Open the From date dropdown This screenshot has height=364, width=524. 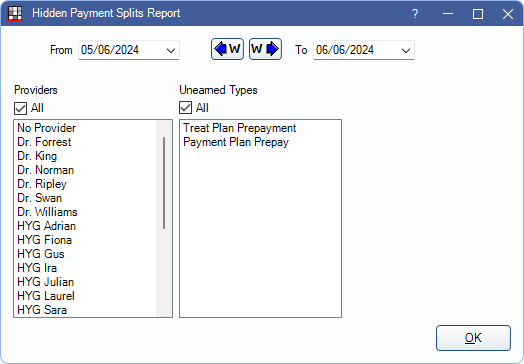click(171, 50)
